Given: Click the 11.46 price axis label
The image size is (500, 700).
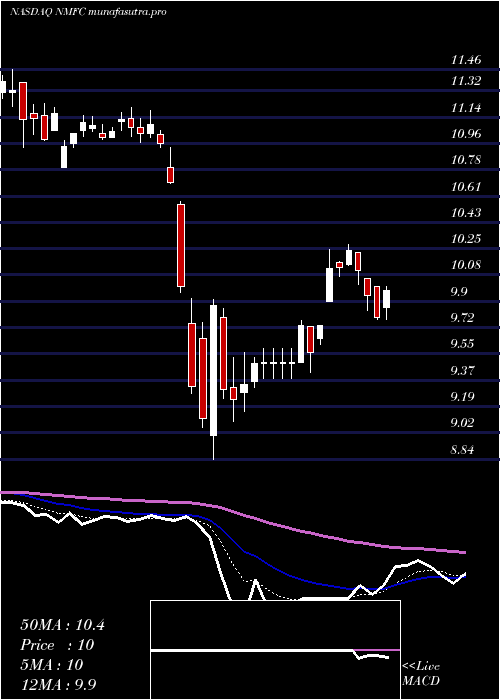Looking at the screenshot, I should point(466,60).
